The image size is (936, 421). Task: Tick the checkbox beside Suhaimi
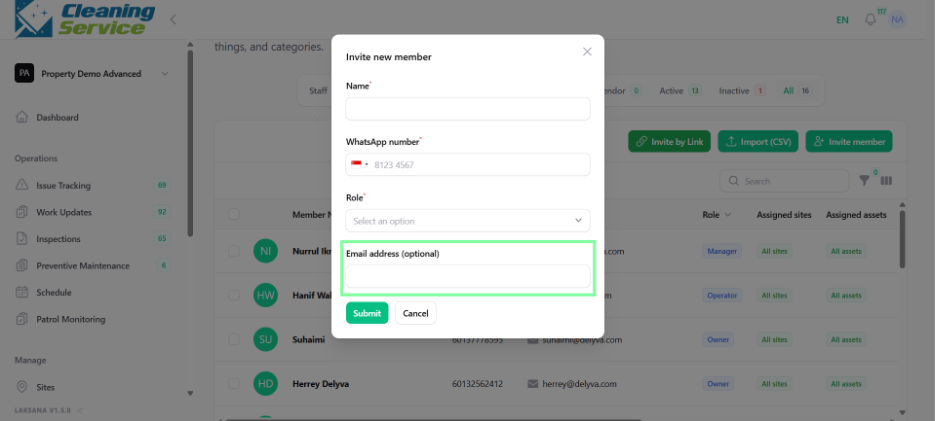(234, 339)
